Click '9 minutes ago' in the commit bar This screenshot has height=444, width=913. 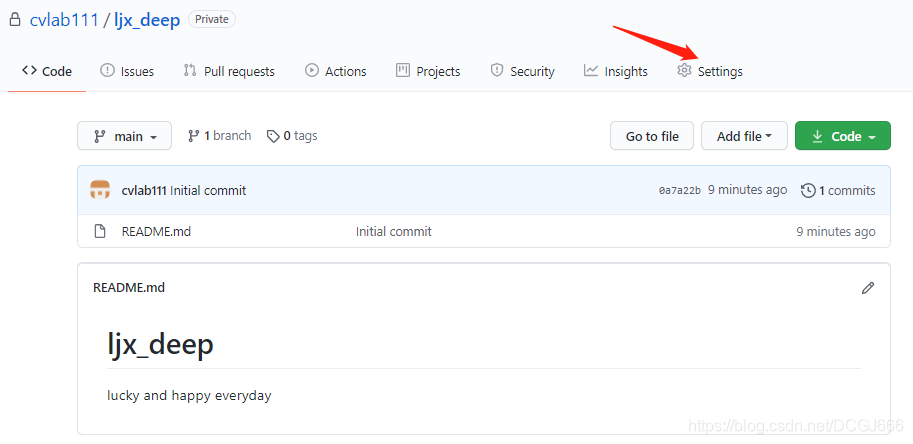(x=747, y=190)
